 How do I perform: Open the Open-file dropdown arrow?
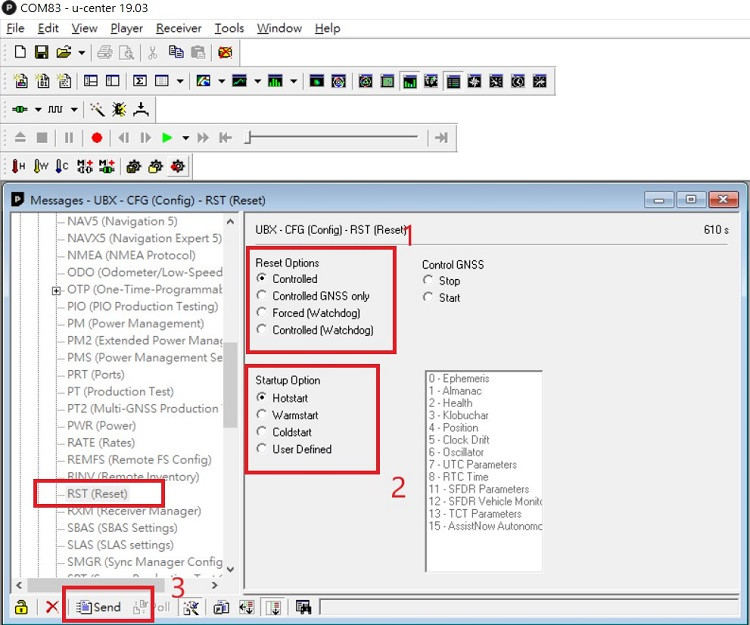click(82, 52)
